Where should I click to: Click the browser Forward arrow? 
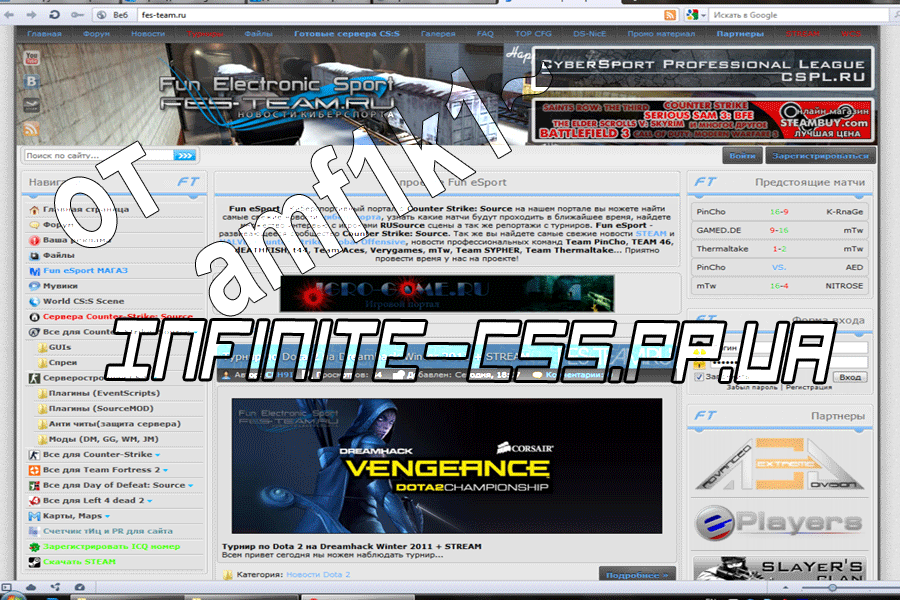coord(31,15)
